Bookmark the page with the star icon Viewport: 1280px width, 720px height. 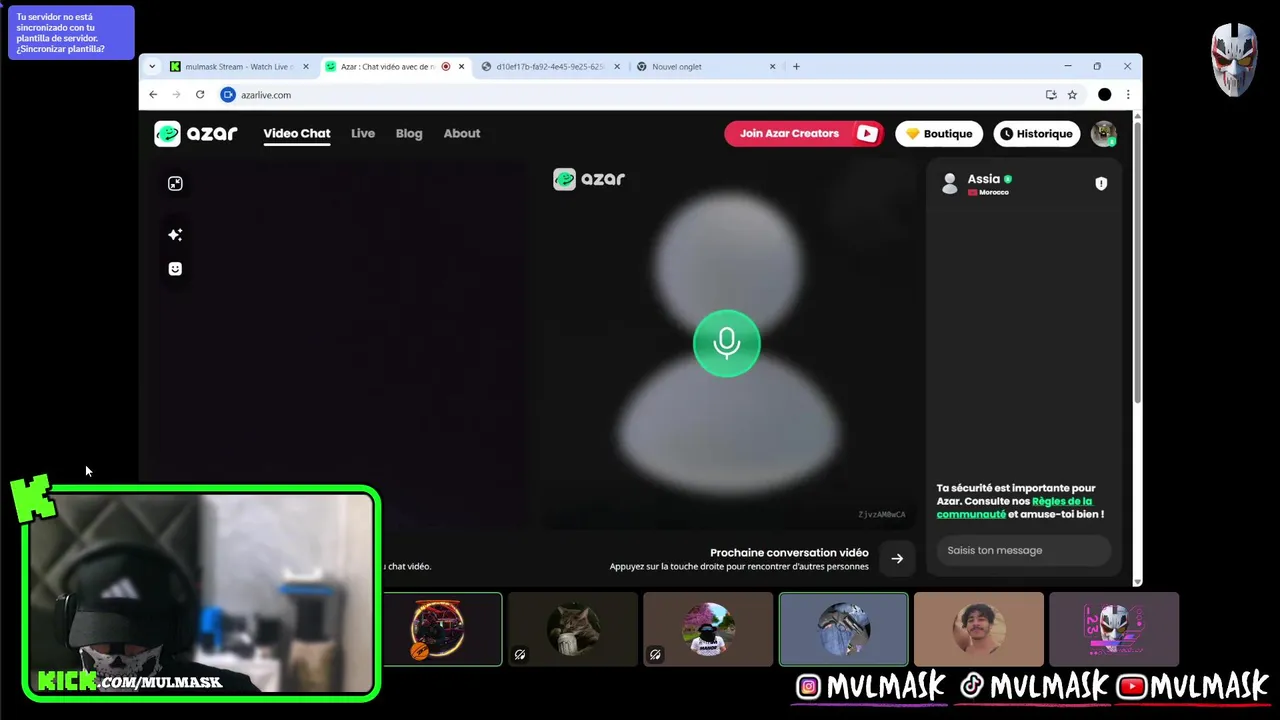(1072, 95)
